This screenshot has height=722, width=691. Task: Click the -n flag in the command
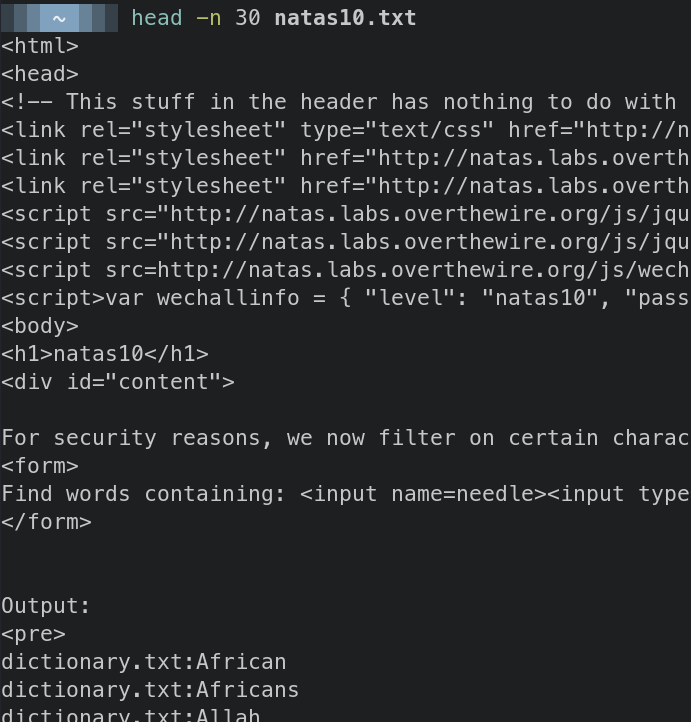(208, 18)
